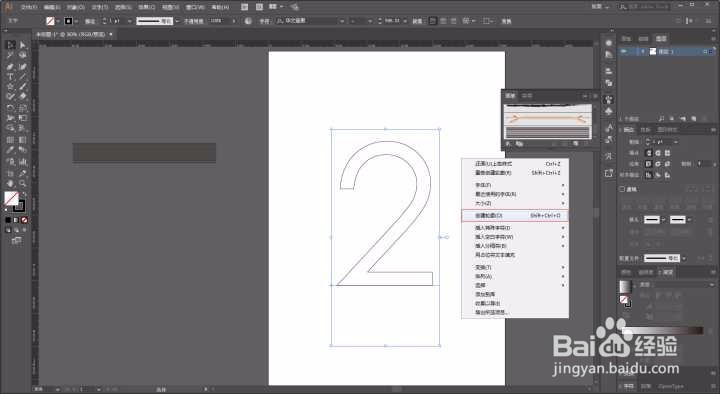The image size is (720, 394).
Task: Select the Direct Selection tool
Action: [x=22, y=45]
